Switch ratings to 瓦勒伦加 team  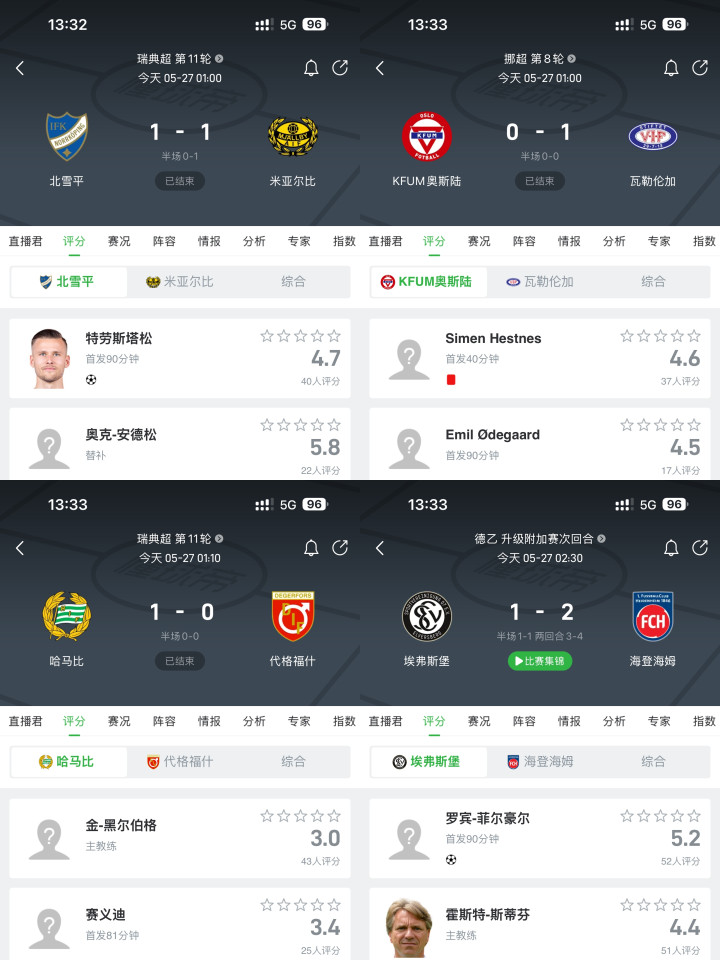click(x=540, y=282)
